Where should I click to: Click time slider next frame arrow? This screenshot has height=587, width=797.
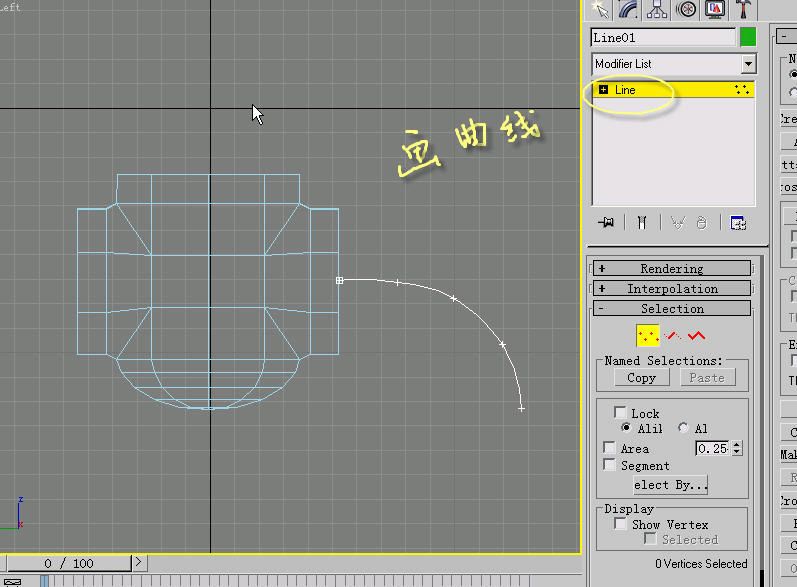(x=139, y=562)
